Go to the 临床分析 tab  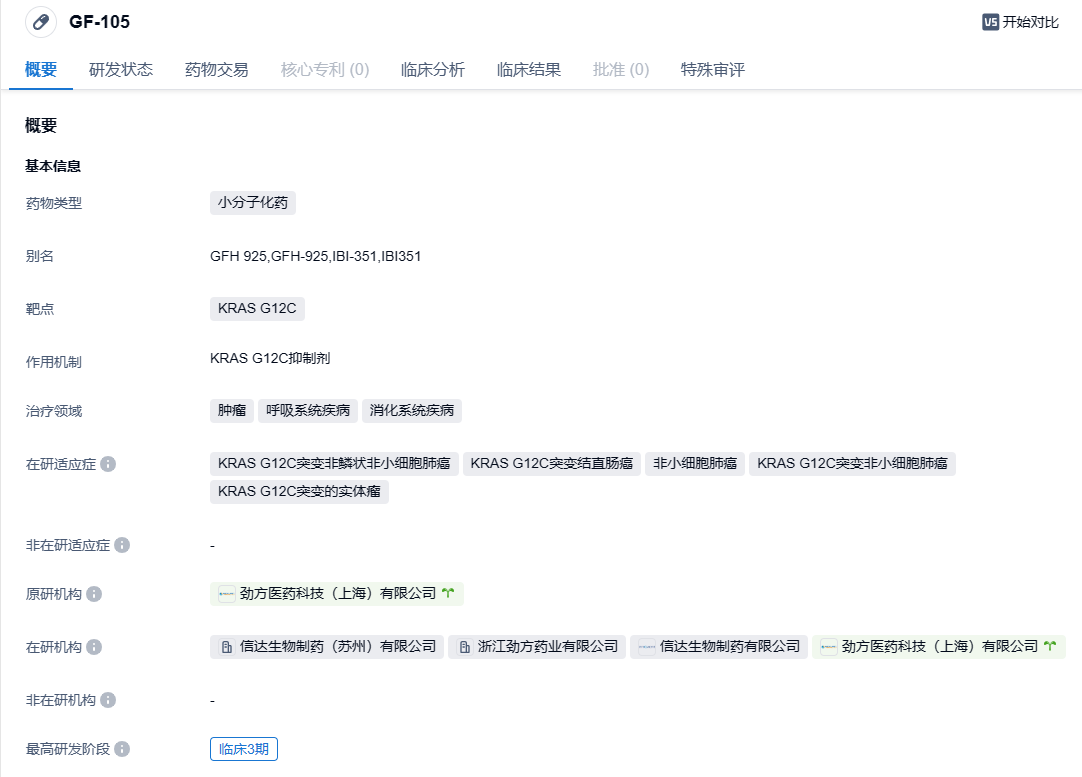[433, 70]
